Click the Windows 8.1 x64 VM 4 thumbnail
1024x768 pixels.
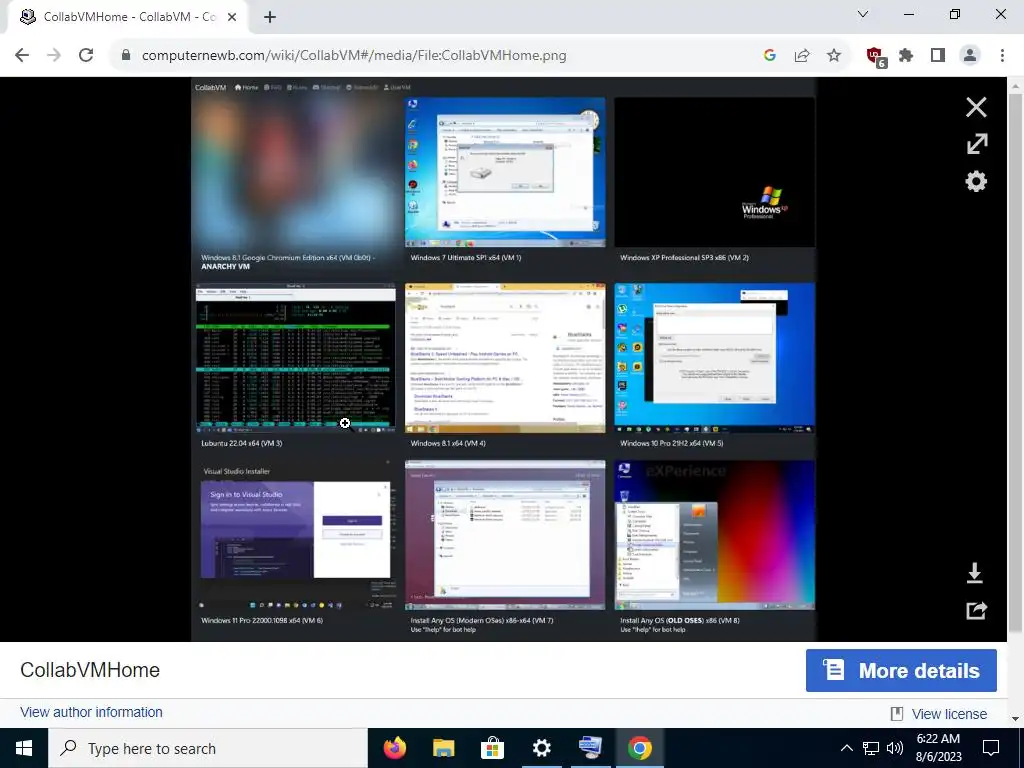tap(505, 358)
